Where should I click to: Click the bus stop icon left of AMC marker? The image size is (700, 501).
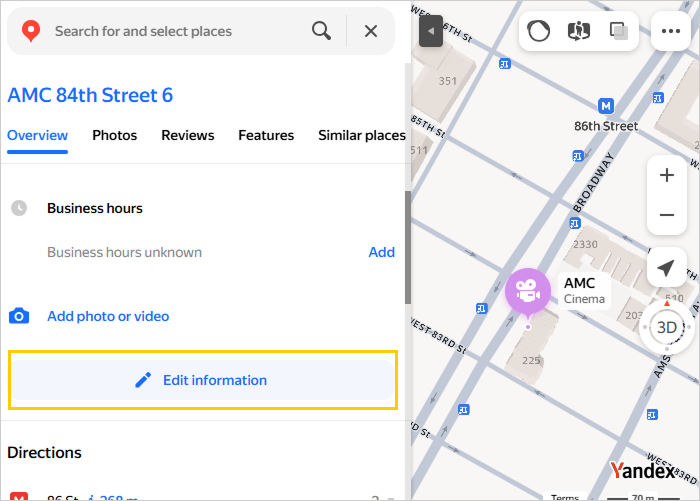(x=481, y=309)
